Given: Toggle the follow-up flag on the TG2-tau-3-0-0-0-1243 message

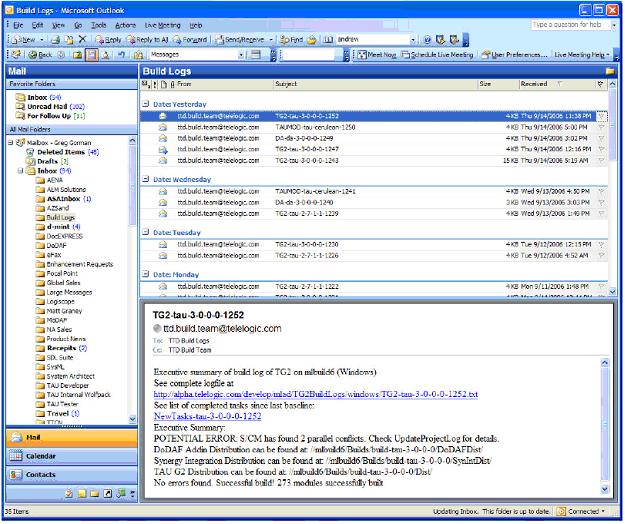Looking at the screenshot, I should pyautogui.click(x=601, y=160).
